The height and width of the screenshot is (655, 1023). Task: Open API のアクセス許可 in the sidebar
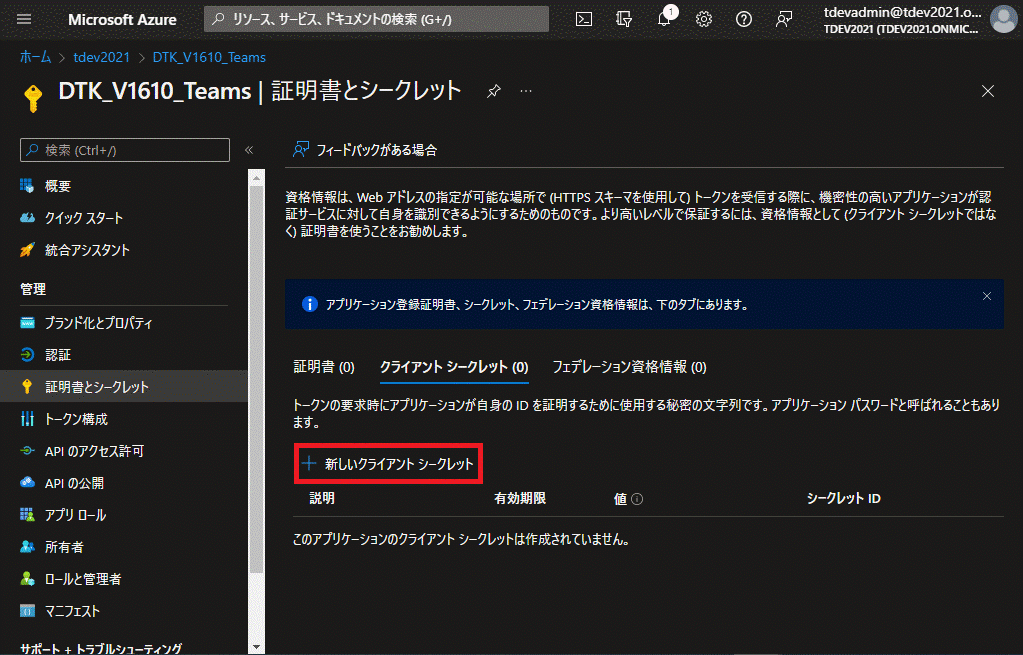(x=94, y=451)
